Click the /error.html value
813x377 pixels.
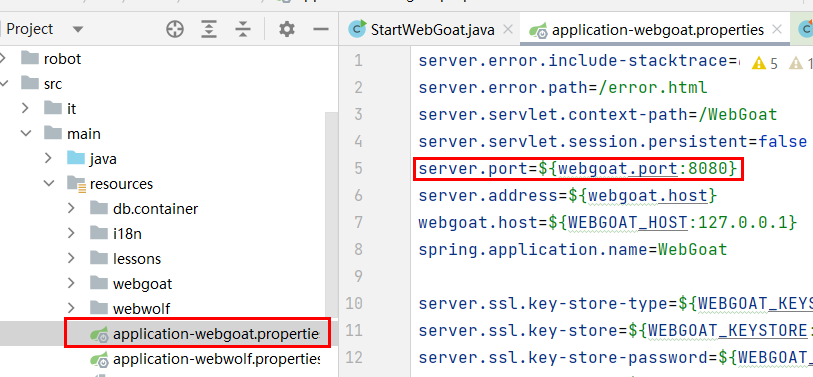[x=652, y=88]
